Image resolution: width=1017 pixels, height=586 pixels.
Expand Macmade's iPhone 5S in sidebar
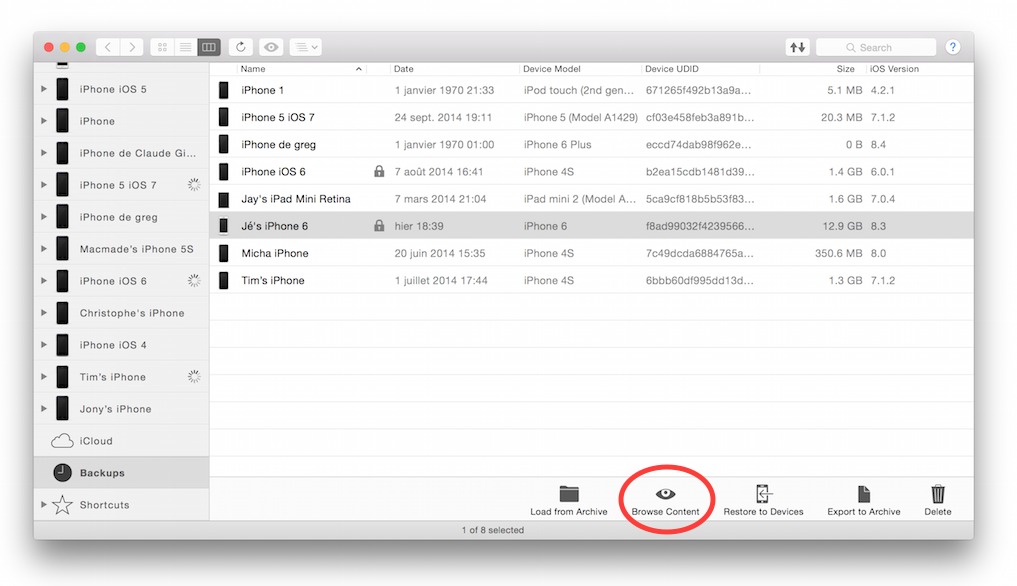[44, 249]
